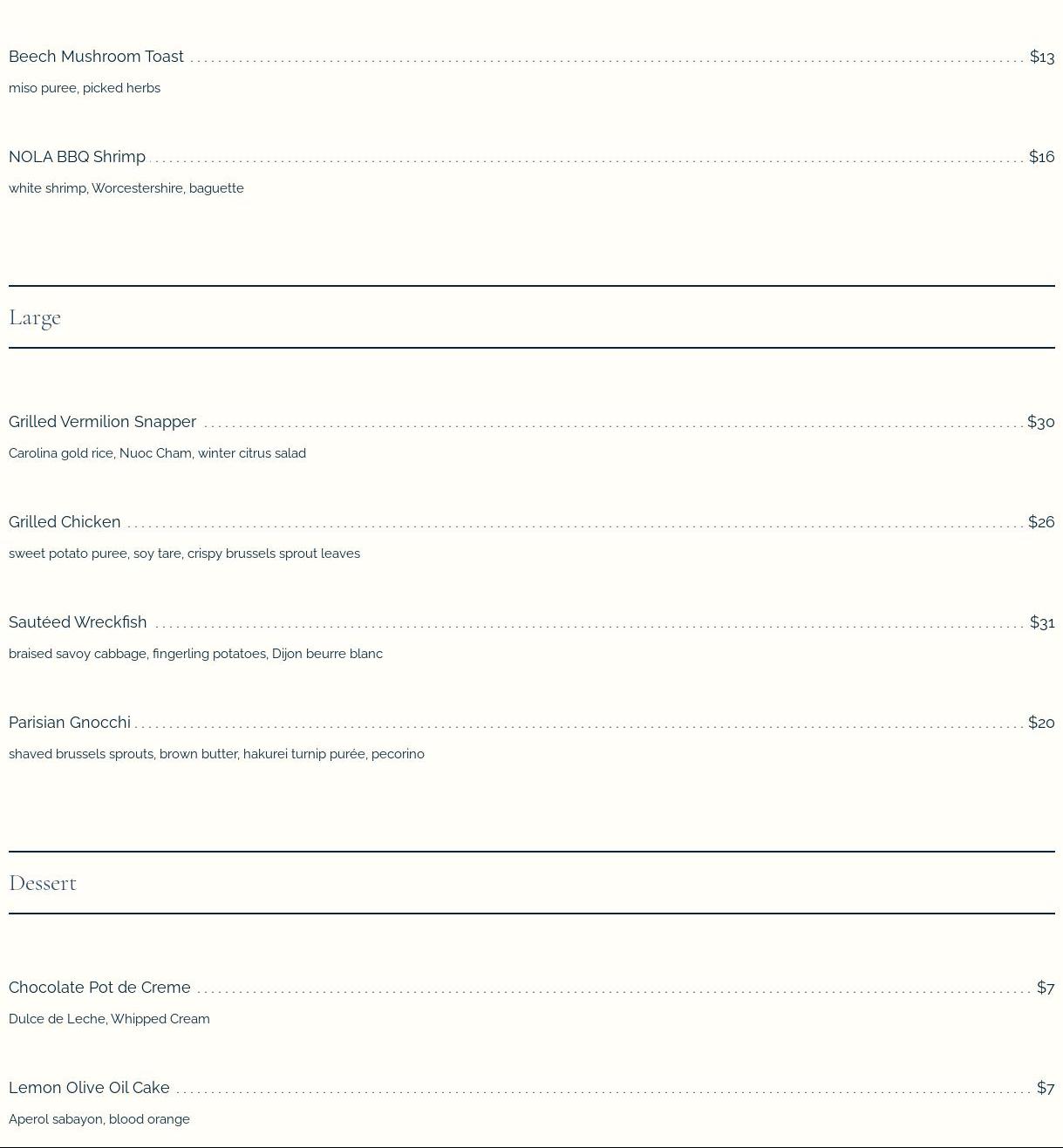The image size is (1063, 1148).
Task: Click the Large section heading
Action: tap(35, 317)
